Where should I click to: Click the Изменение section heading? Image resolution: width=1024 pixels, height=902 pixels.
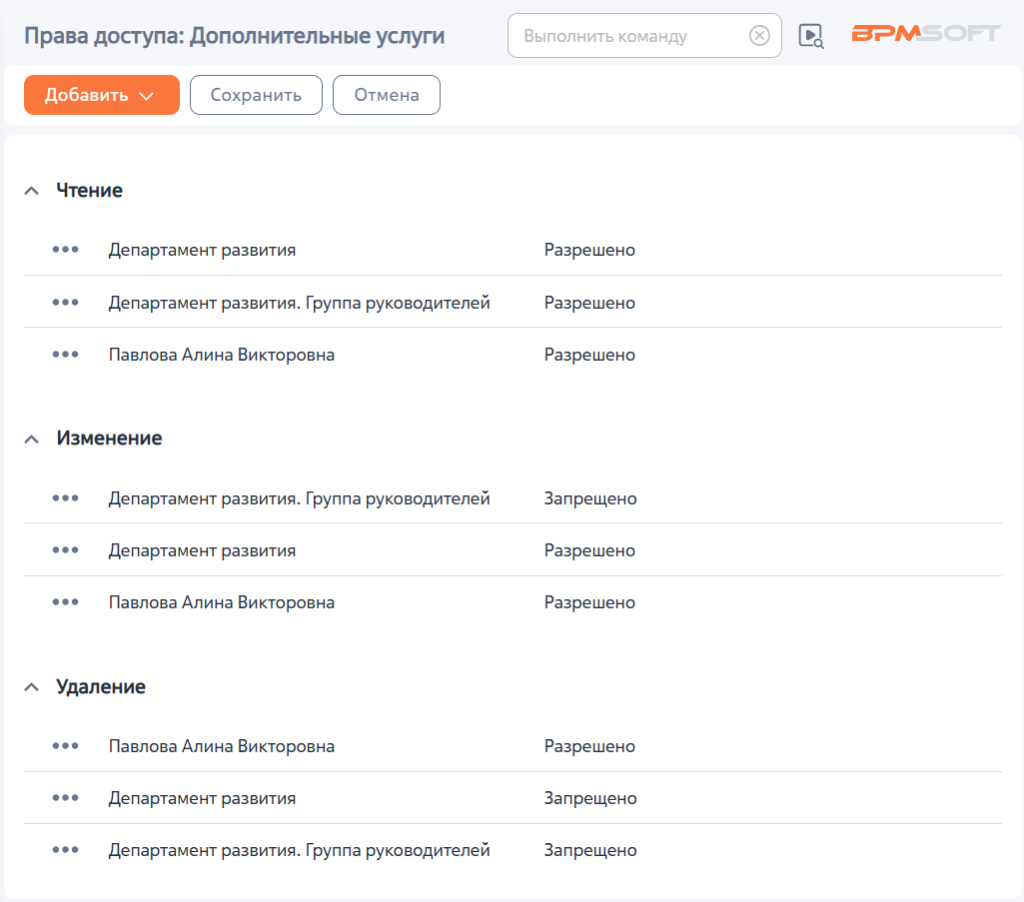pyautogui.click(x=109, y=438)
